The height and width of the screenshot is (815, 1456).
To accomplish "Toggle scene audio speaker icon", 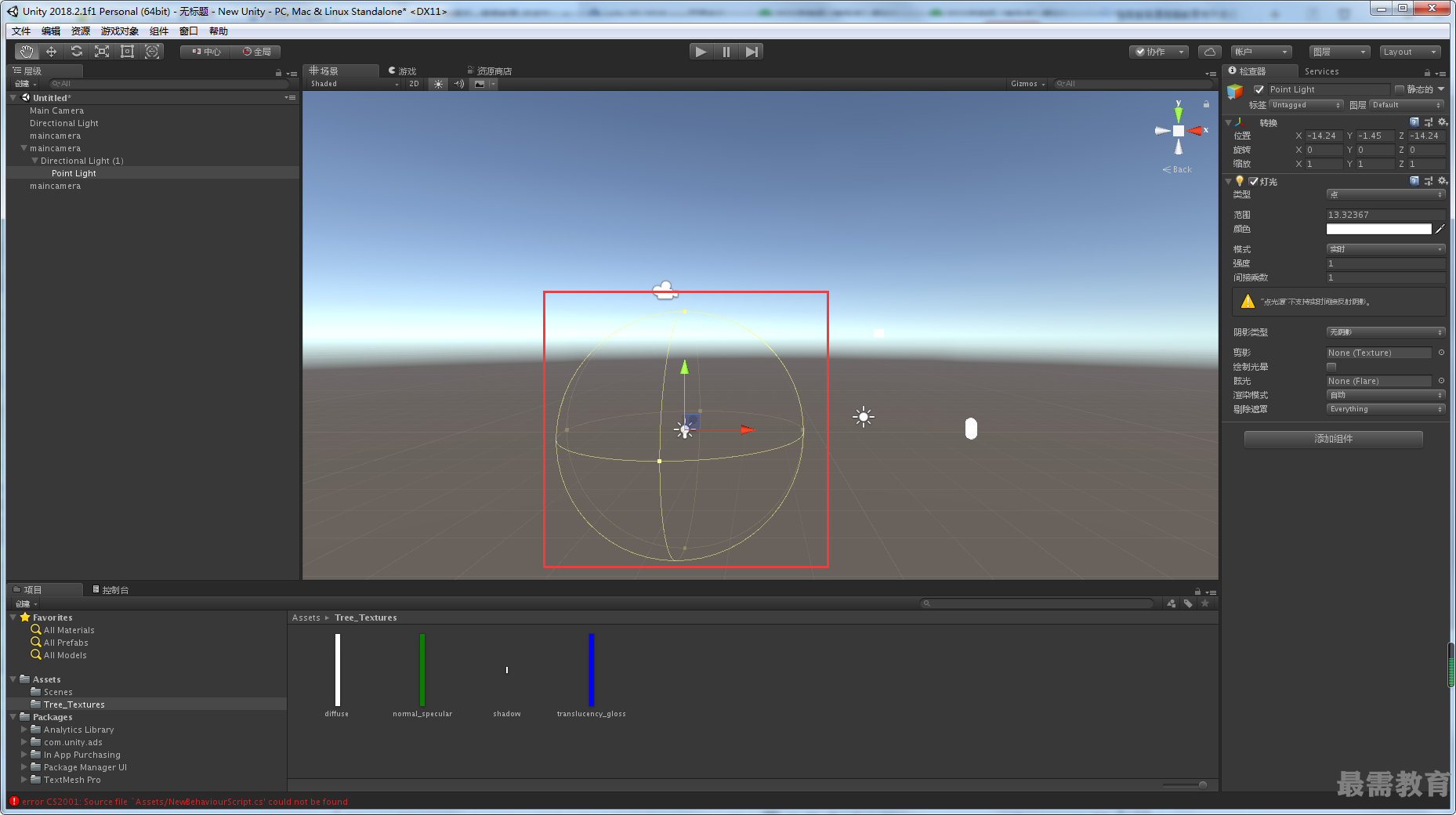I will pos(459,84).
